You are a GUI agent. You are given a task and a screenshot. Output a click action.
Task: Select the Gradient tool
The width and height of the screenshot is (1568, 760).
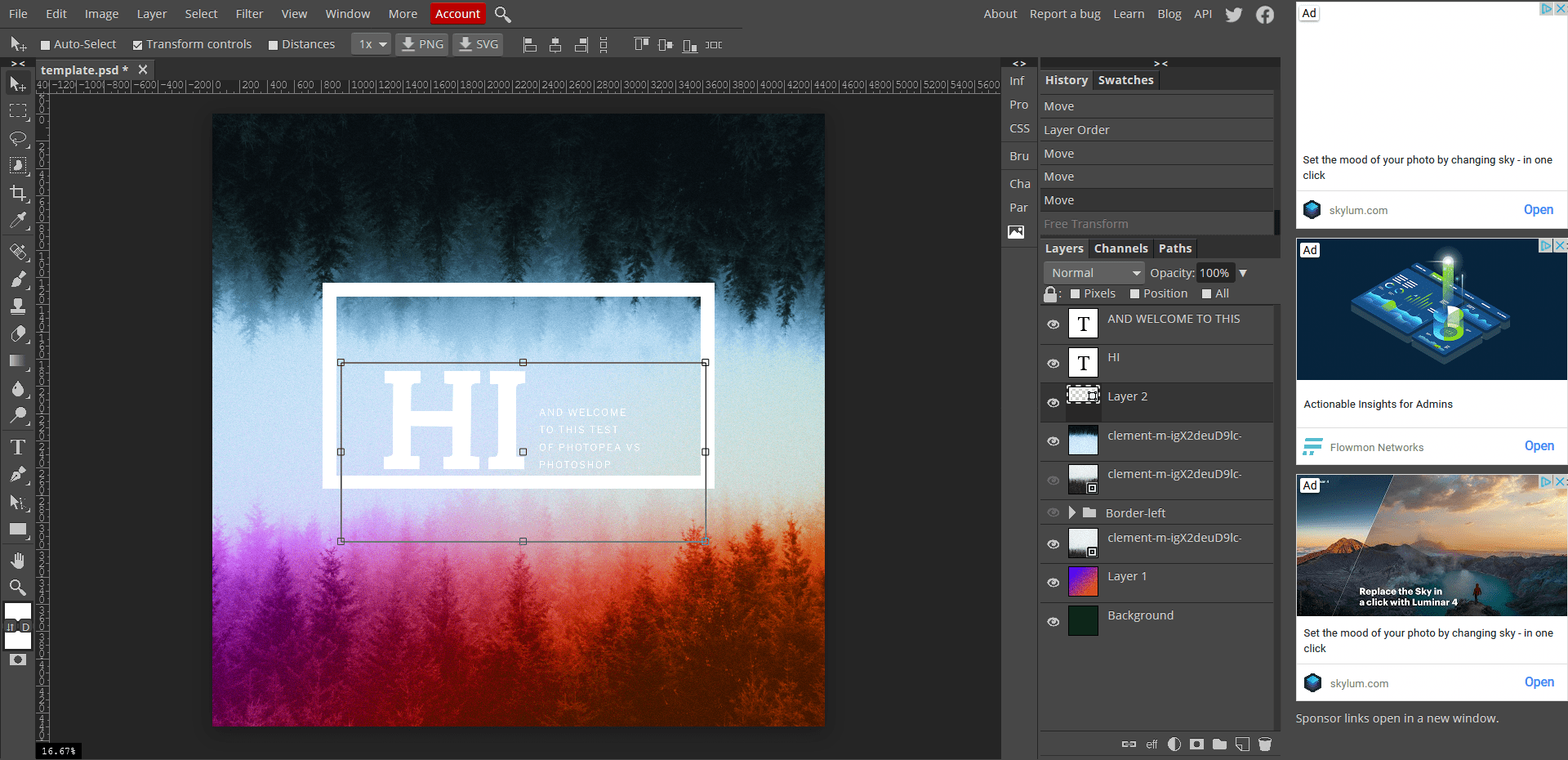[18, 362]
